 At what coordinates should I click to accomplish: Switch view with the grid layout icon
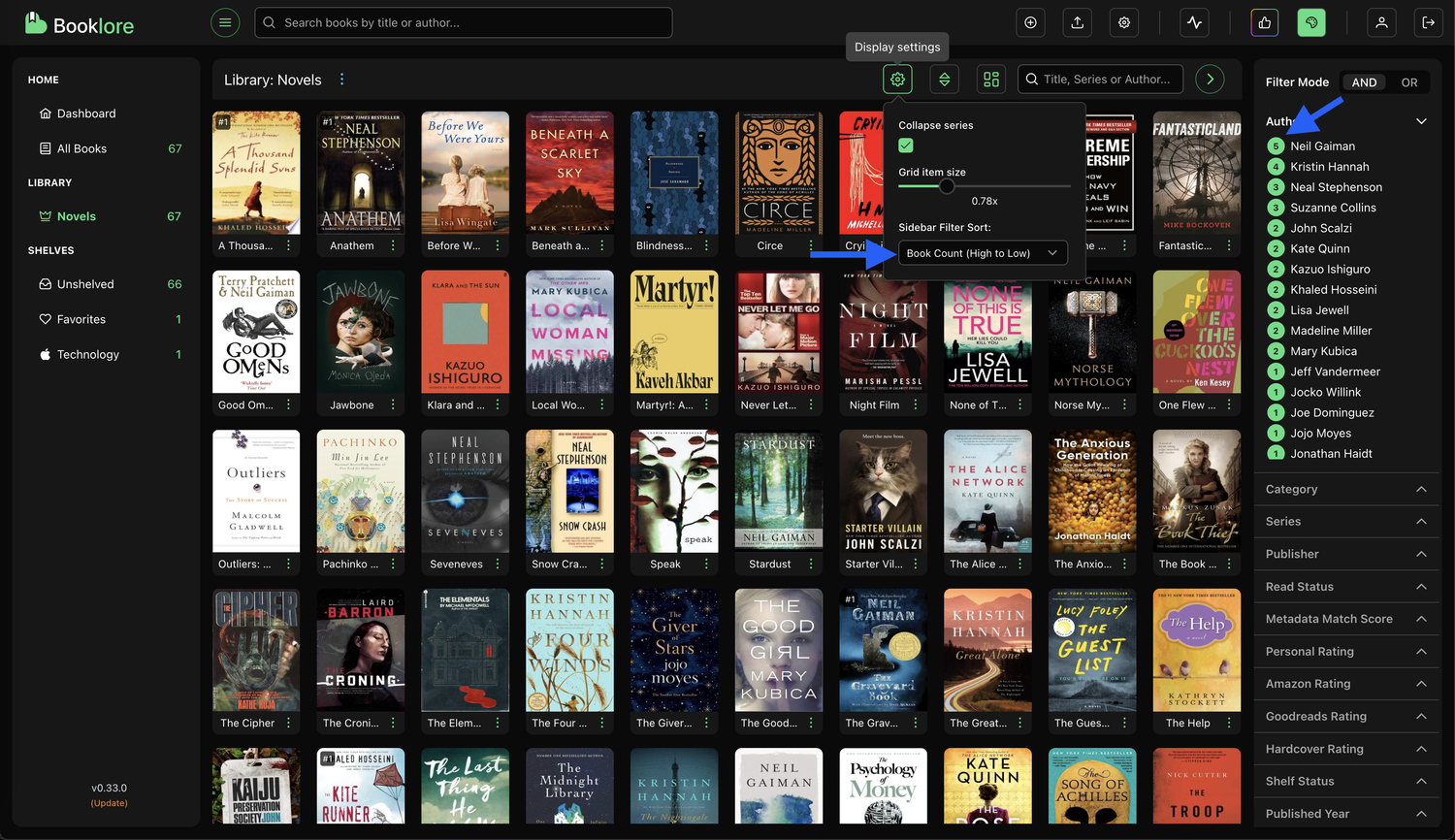pyautogui.click(x=990, y=80)
